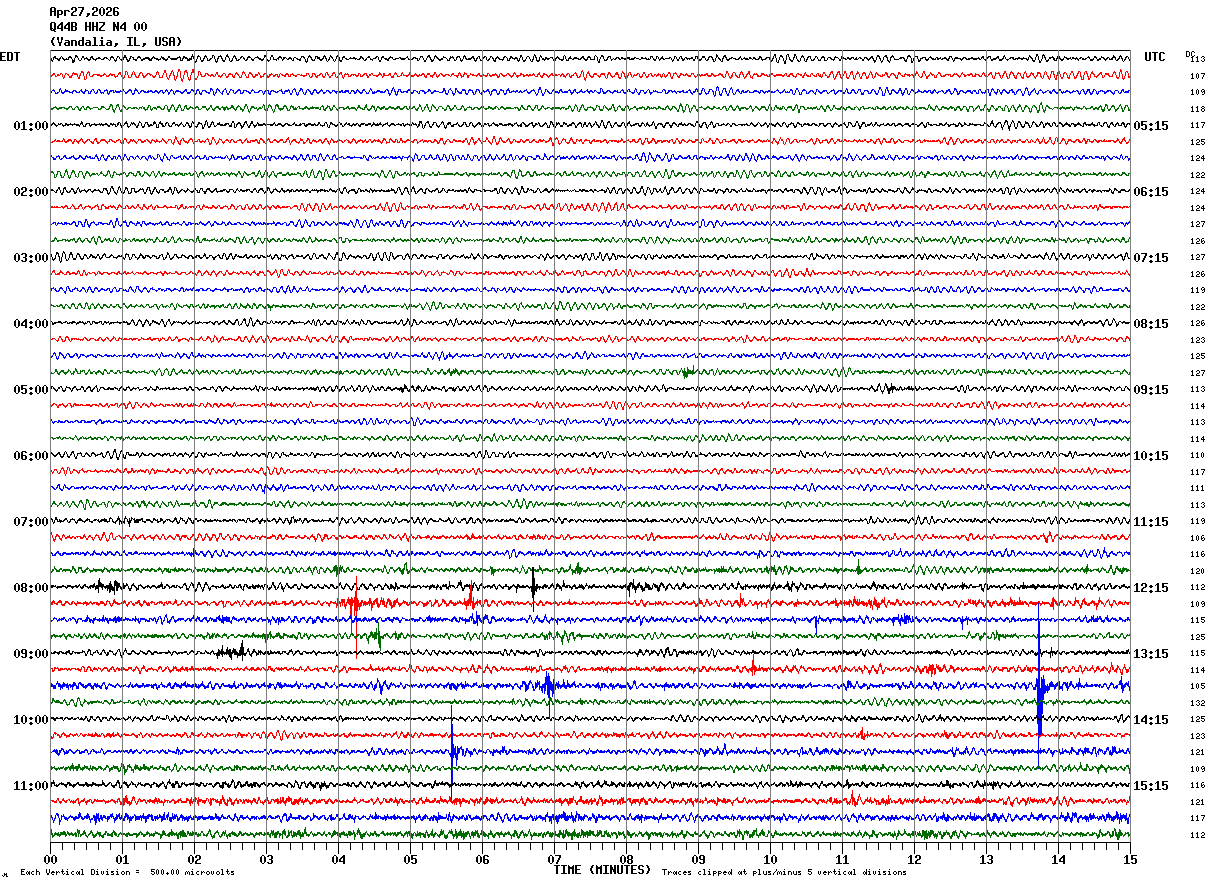Image resolution: width=1210 pixels, height=886 pixels.
Task: Click the EDT time label '01:00'
Action: click(30, 126)
